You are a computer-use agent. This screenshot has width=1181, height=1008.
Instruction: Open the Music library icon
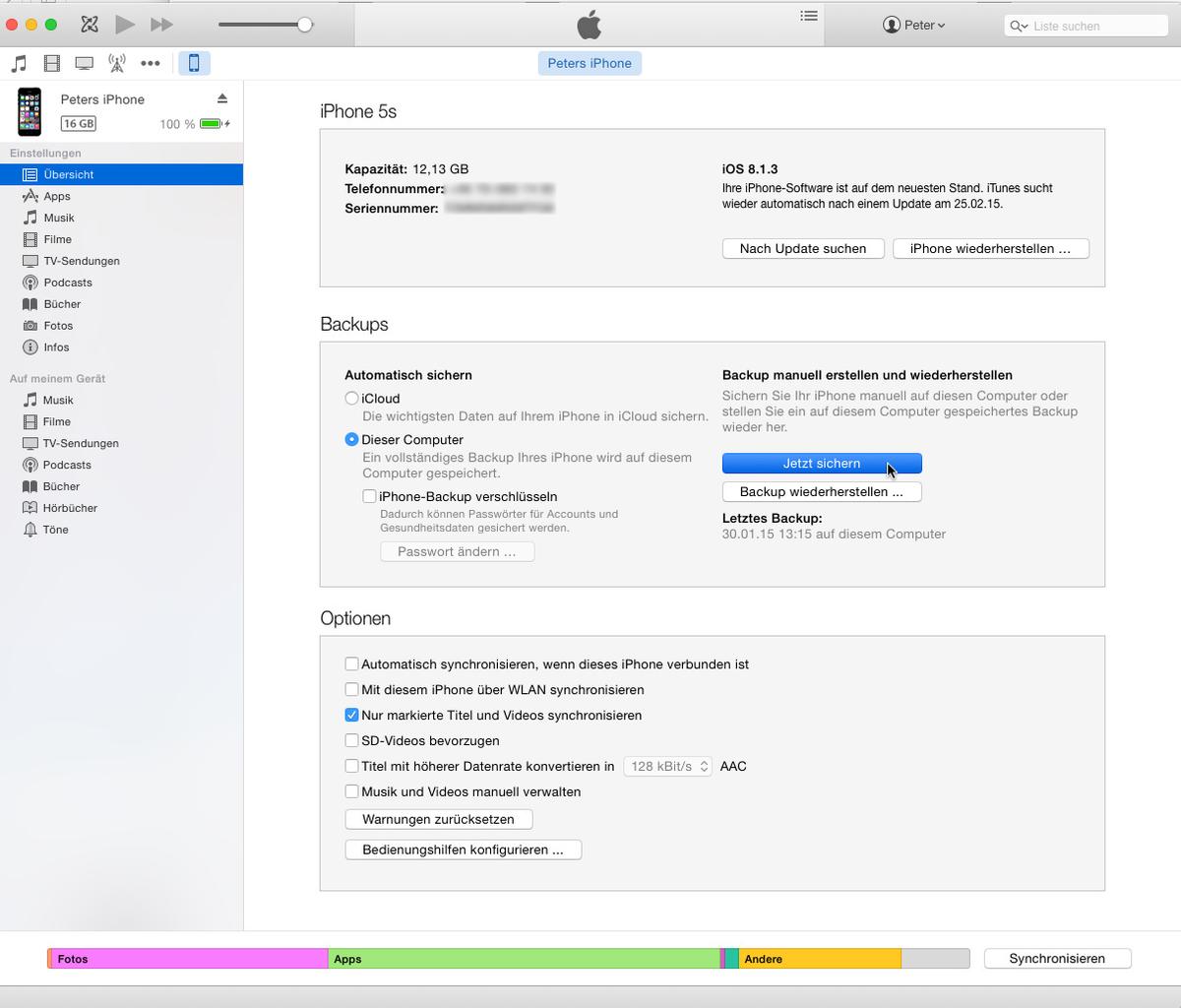pyautogui.click(x=19, y=63)
